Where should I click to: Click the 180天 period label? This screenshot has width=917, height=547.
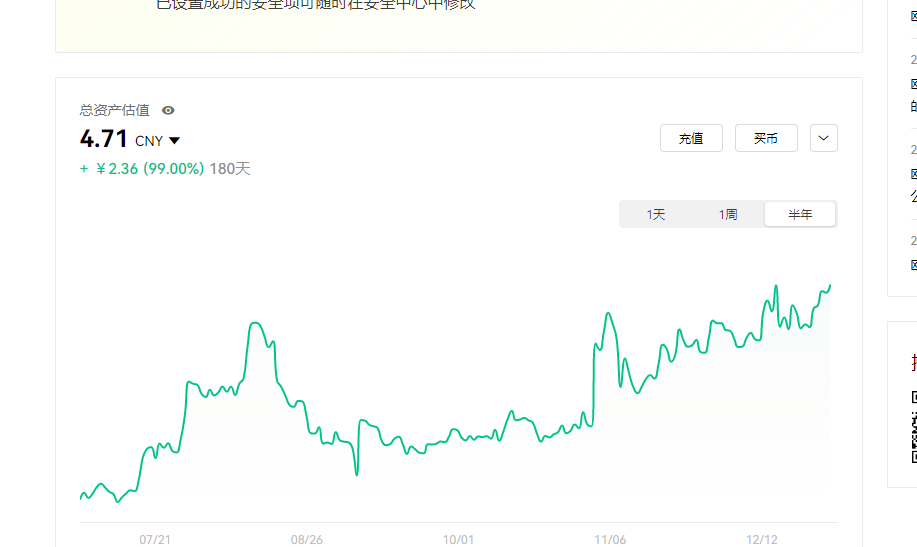(x=230, y=168)
